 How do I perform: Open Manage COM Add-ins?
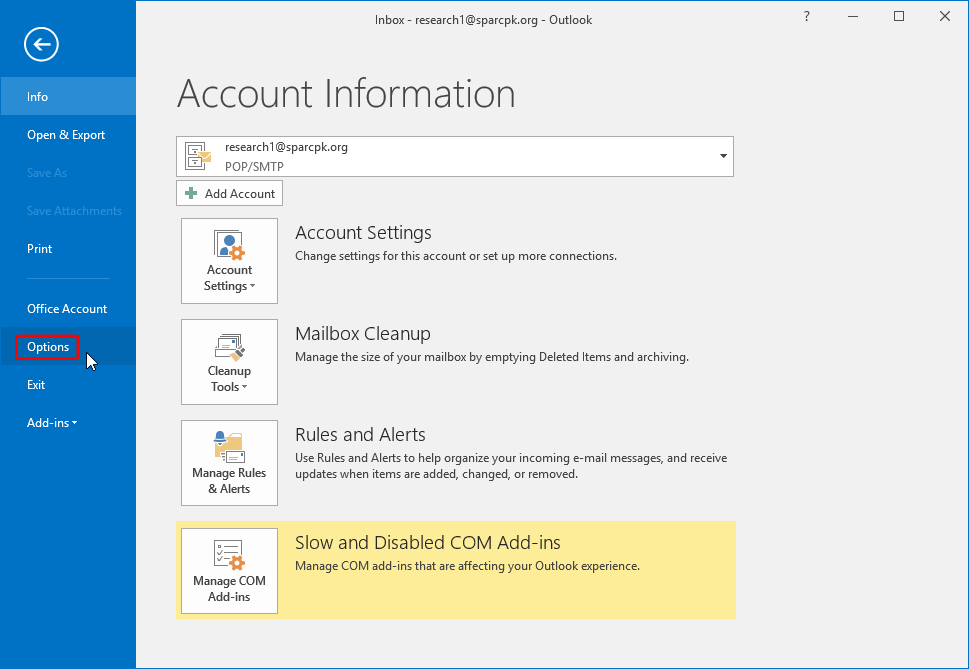[229, 571]
